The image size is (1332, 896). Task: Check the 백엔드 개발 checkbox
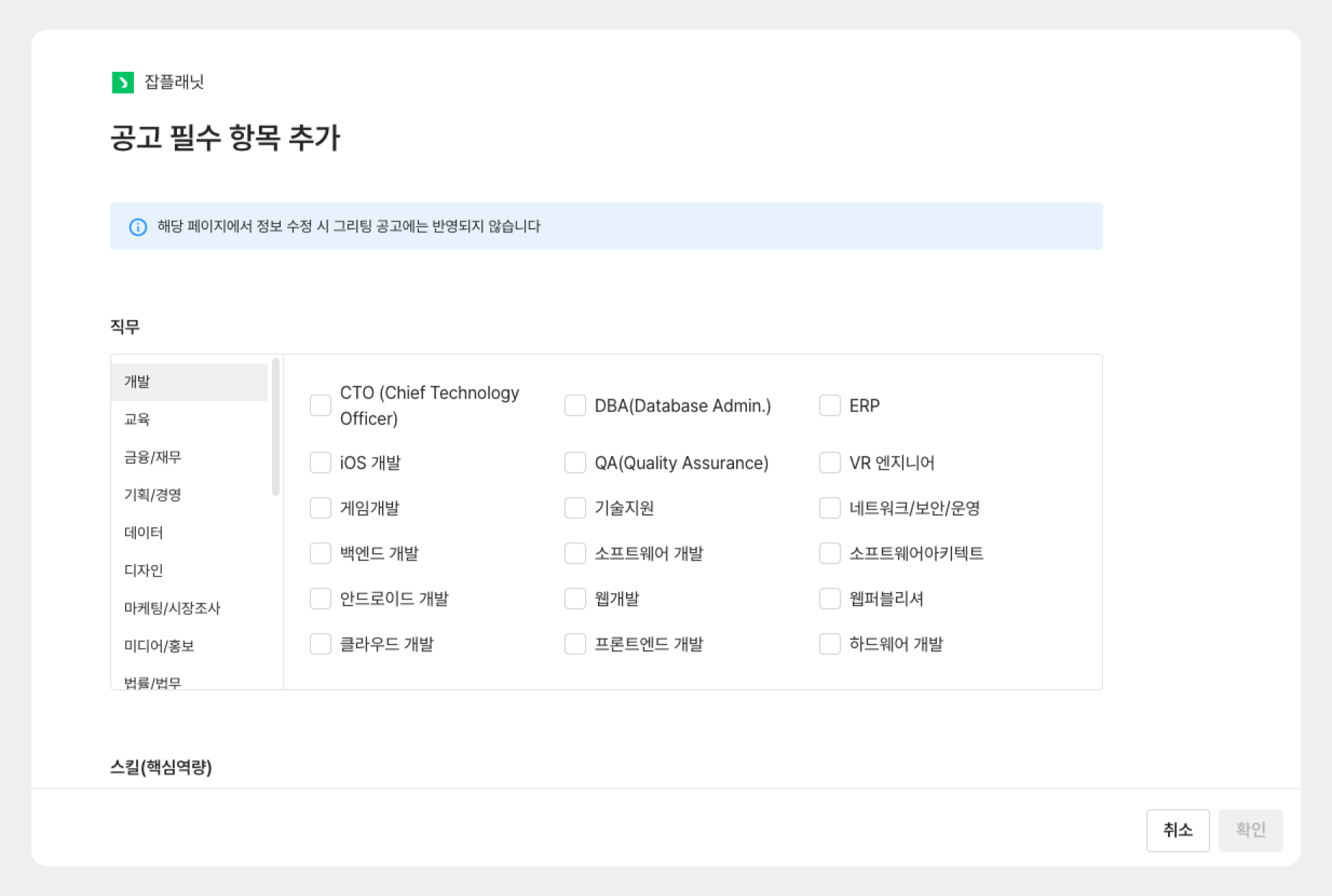[320, 553]
